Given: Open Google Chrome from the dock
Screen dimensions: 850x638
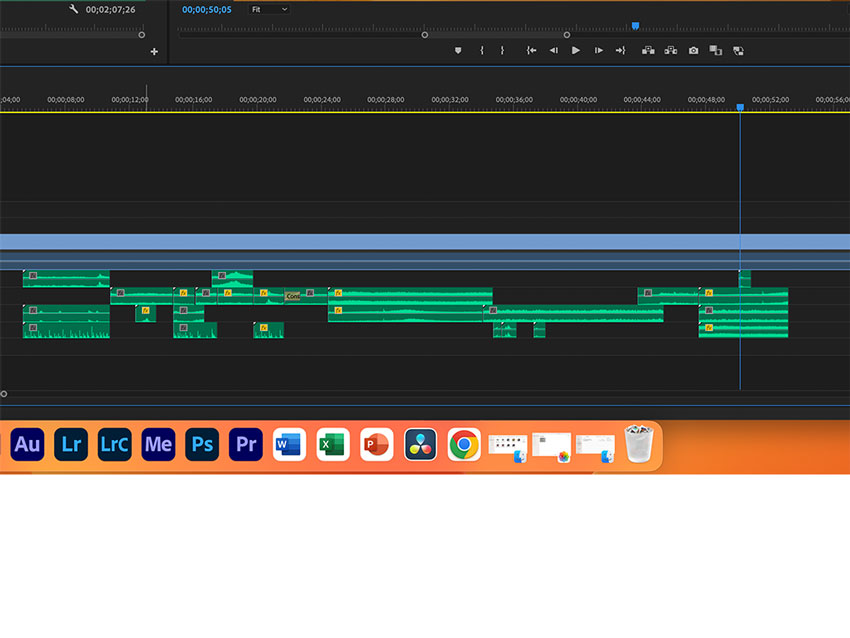Looking at the screenshot, I should point(463,444).
